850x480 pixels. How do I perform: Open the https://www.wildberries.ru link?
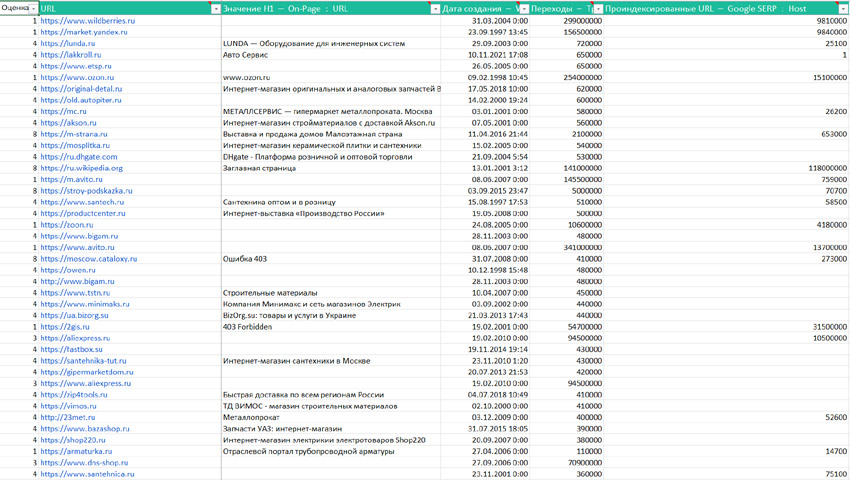88,21
